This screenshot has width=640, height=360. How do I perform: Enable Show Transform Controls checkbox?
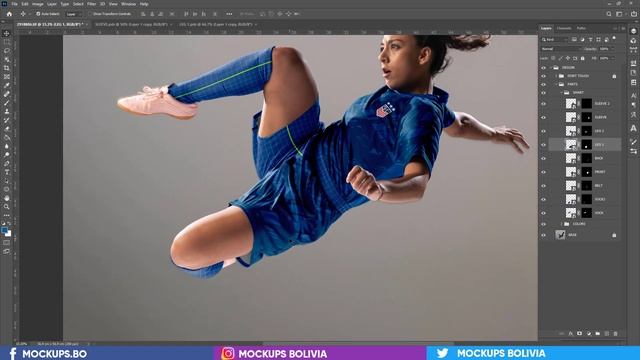point(91,14)
